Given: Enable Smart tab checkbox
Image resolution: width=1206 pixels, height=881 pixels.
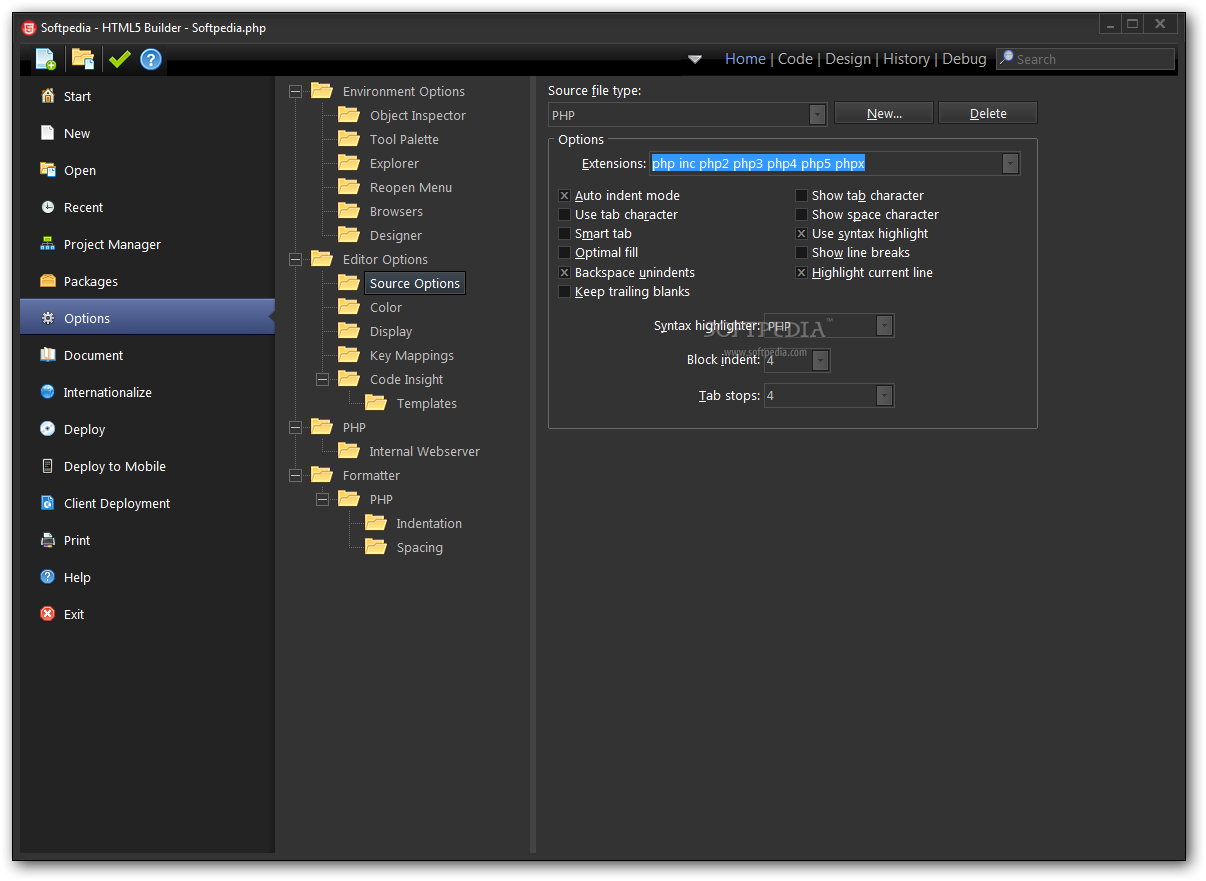Looking at the screenshot, I should (x=565, y=234).
